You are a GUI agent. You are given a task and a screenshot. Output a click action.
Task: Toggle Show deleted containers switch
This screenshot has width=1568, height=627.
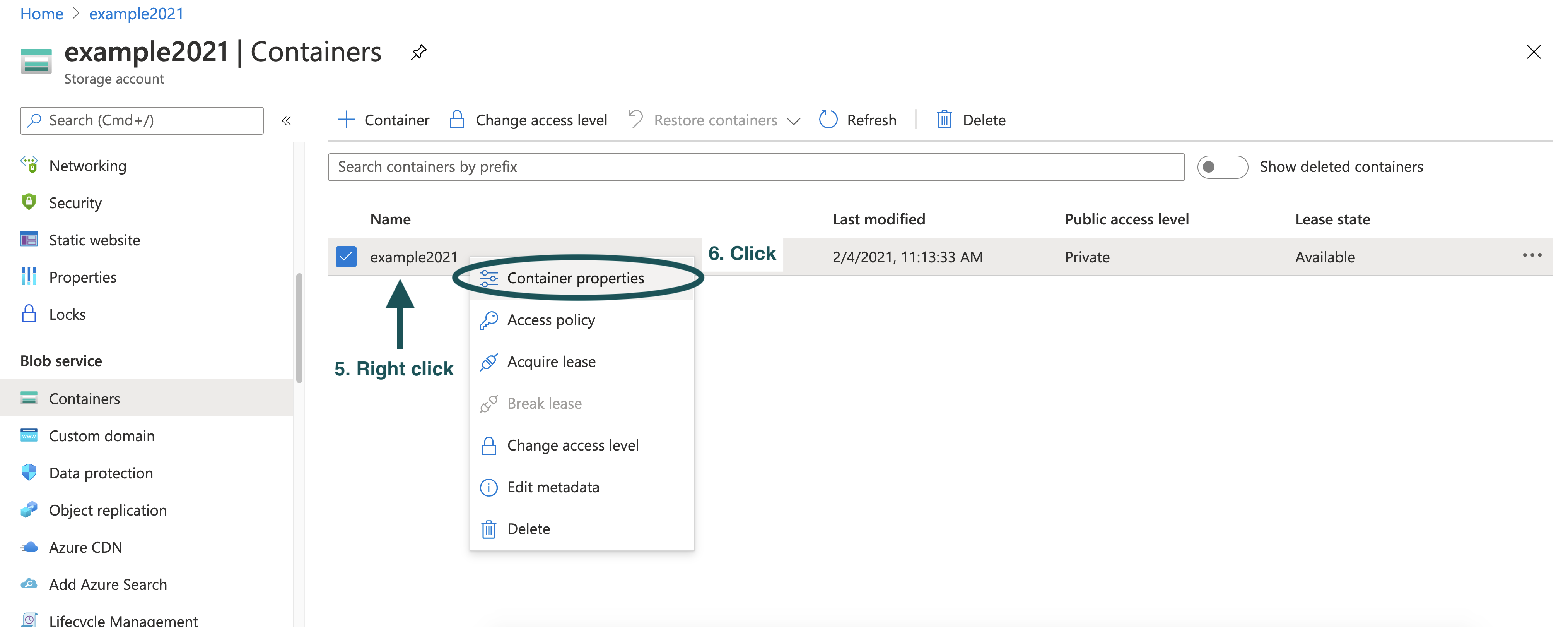pos(1222,167)
